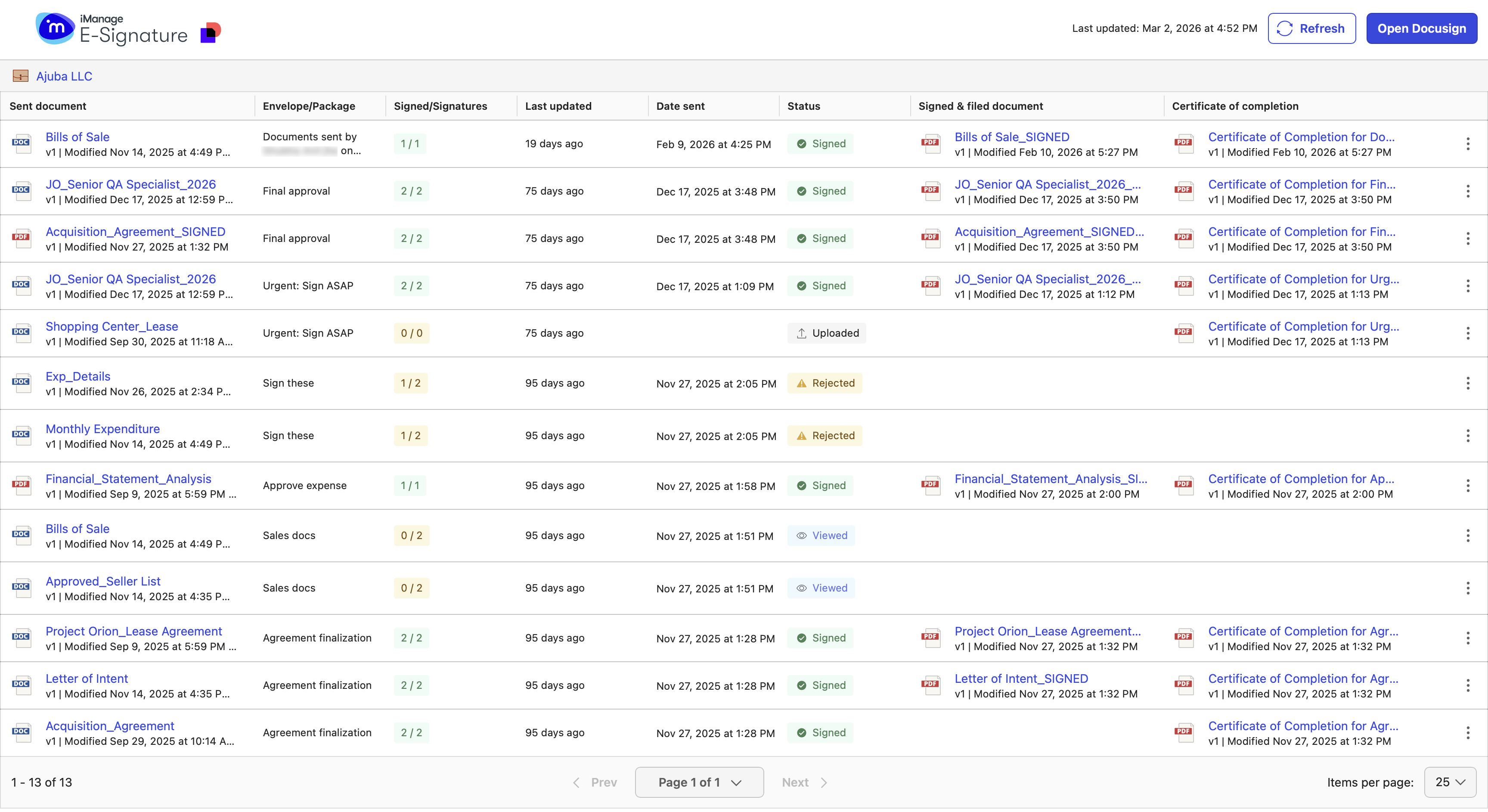
Task: Click the Ajuba LLC briefcase icon
Action: pyautogui.click(x=21, y=76)
